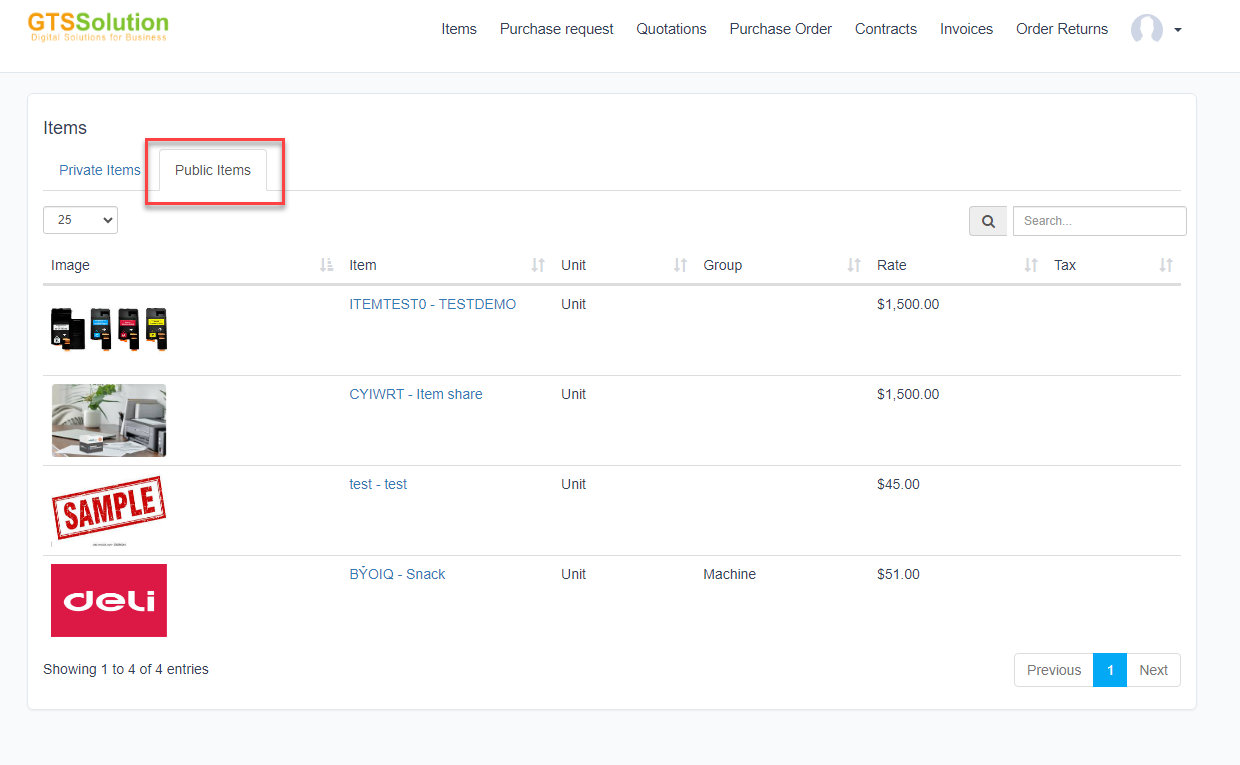Sort table by Tax column icon
This screenshot has width=1240, height=765.
[1166, 265]
